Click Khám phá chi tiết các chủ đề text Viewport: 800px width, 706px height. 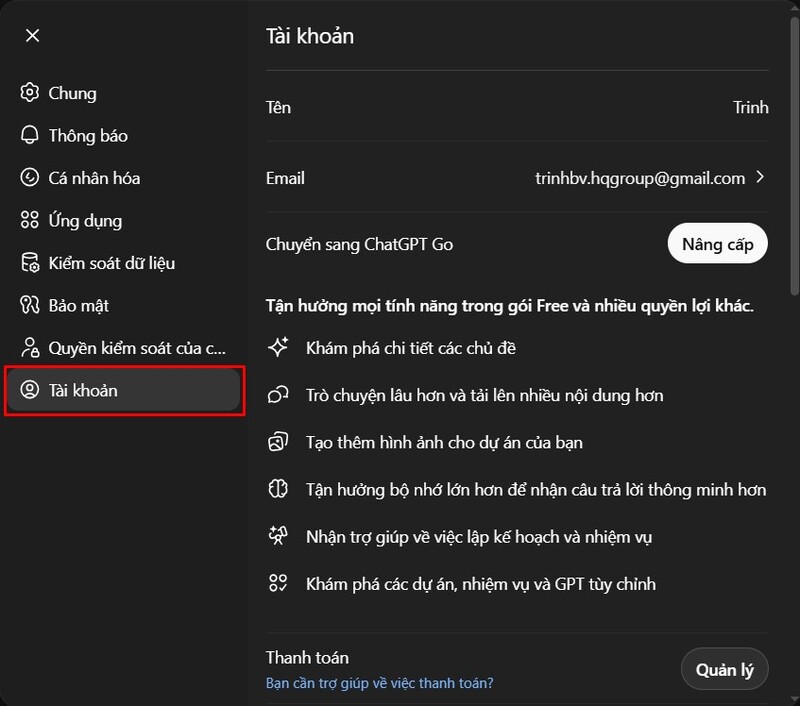(x=411, y=348)
